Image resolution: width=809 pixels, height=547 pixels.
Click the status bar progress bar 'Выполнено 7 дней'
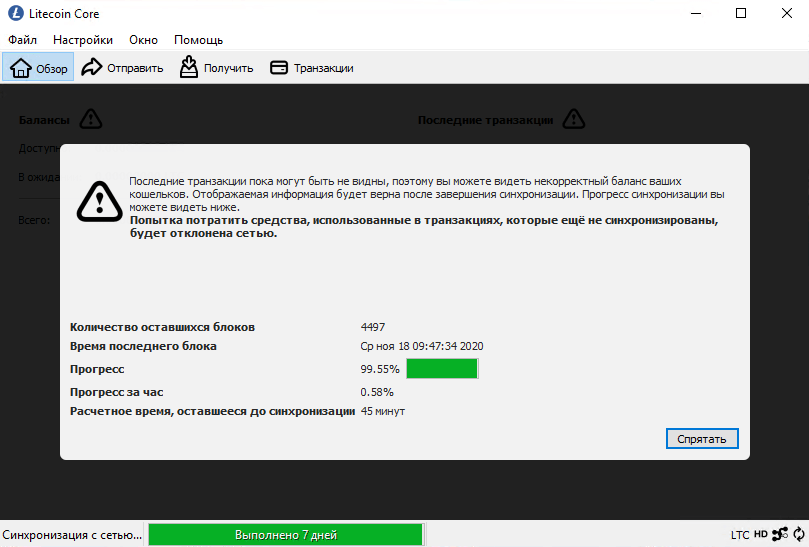285,535
